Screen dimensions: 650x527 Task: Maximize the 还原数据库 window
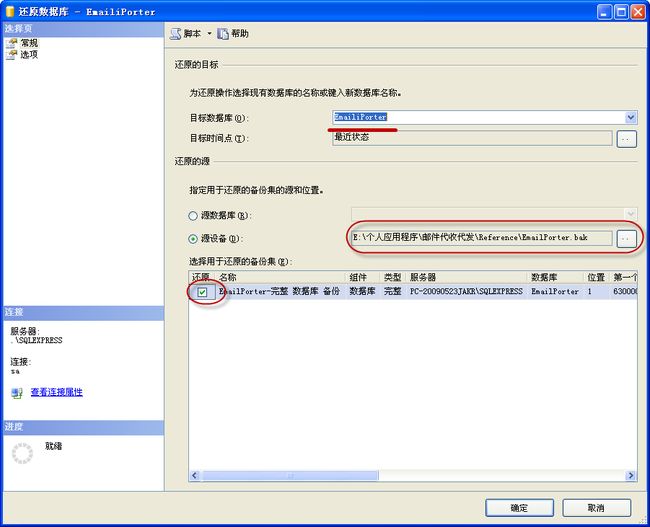click(621, 12)
